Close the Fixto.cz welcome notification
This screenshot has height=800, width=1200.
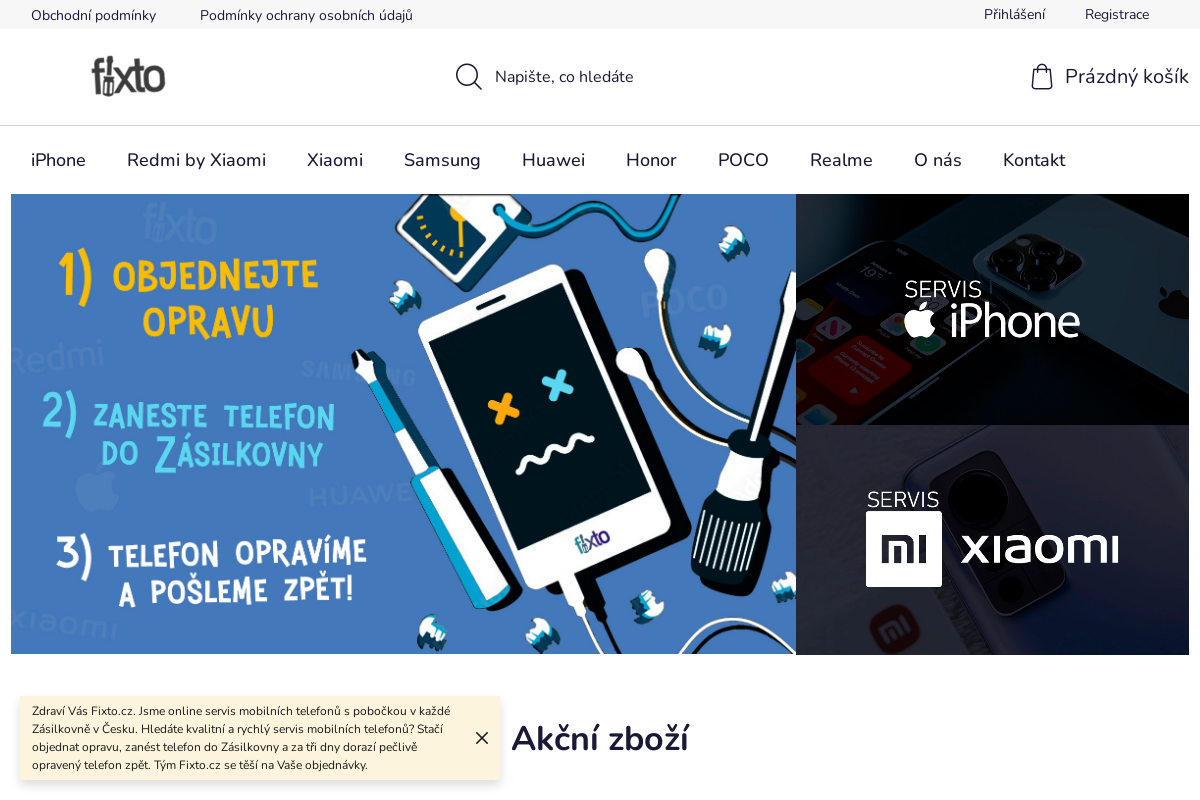[x=482, y=738]
